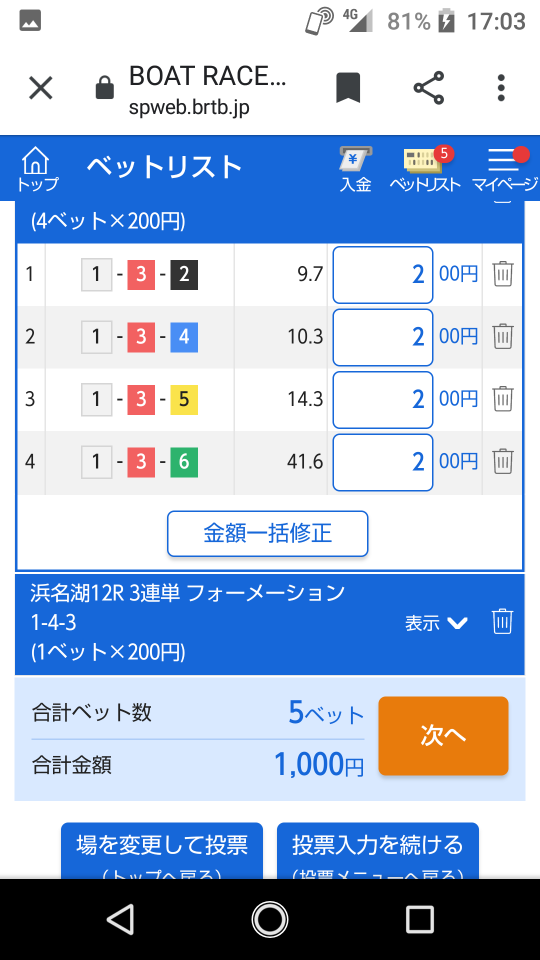Click the 金額一括修正 button
Image resolution: width=540 pixels, height=960 pixels.
[268, 533]
